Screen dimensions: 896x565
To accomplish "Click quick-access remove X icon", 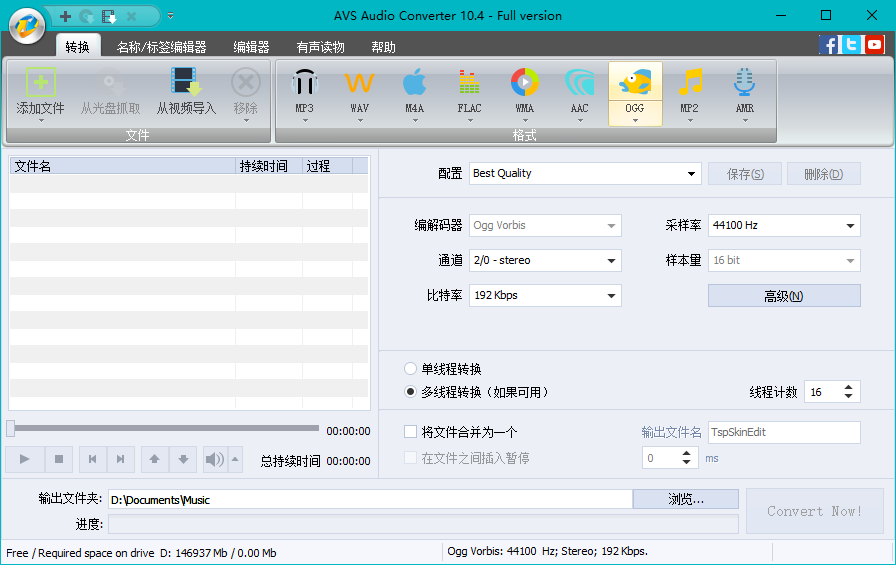I will (131, 17).
